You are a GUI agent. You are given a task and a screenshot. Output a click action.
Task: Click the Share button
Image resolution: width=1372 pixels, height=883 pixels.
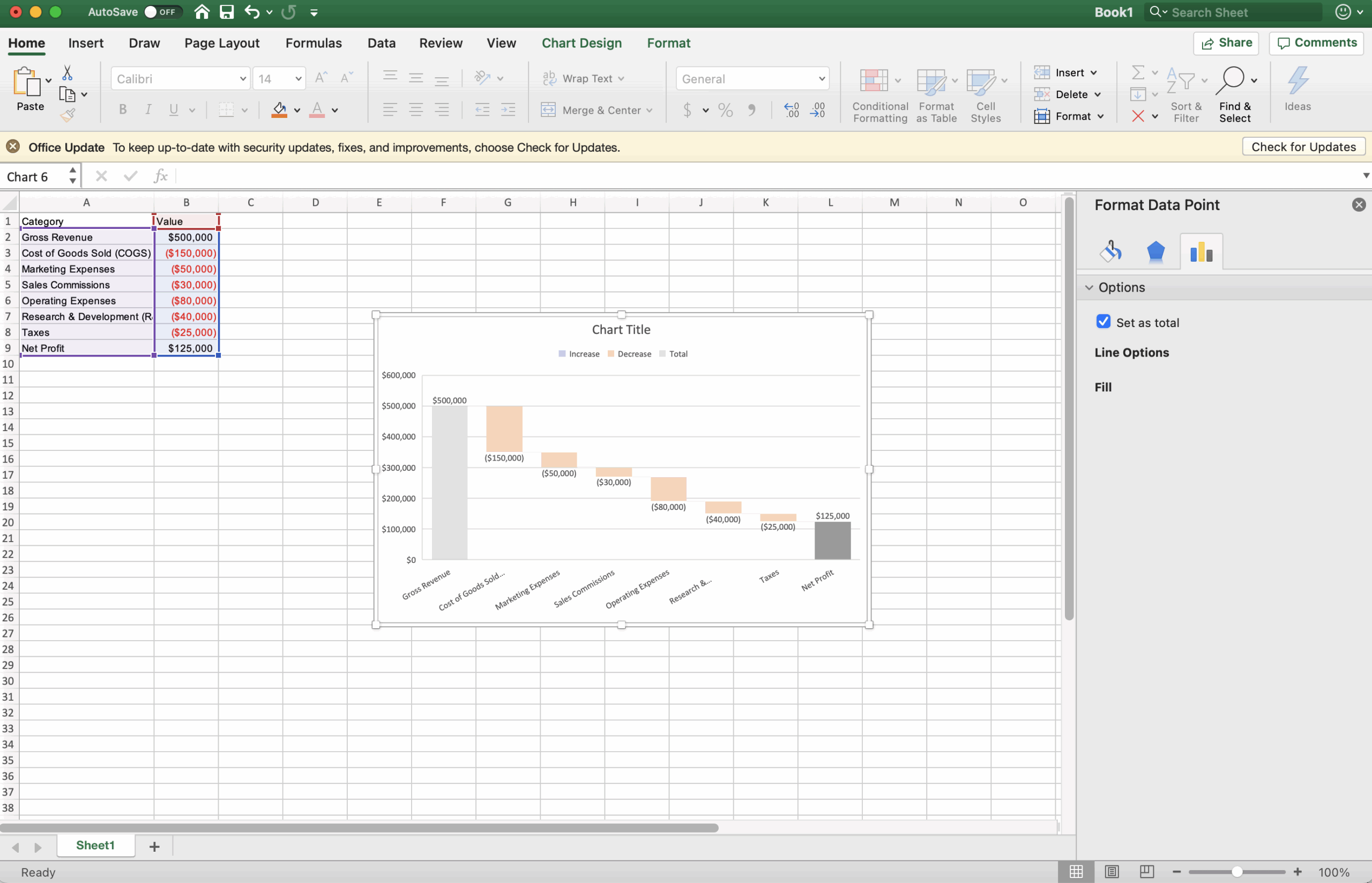[1226, 43]
